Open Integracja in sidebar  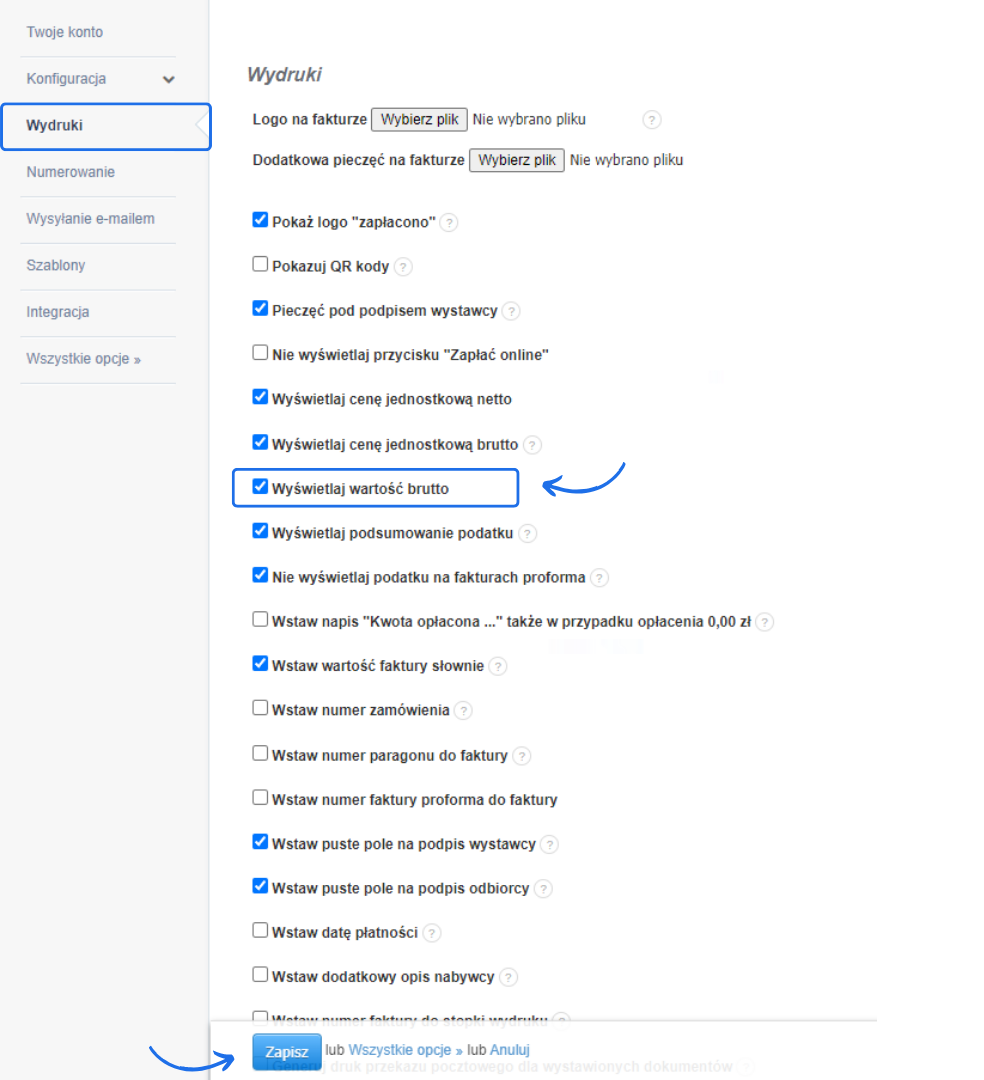pyautogui.click(x=58, y=312)
